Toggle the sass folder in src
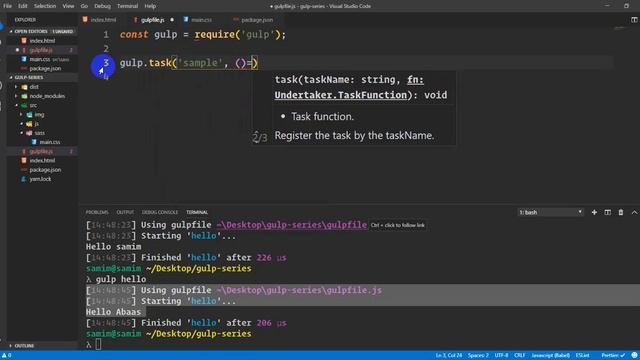The height and width of the screenshot is (360, 640). point(41,133)
